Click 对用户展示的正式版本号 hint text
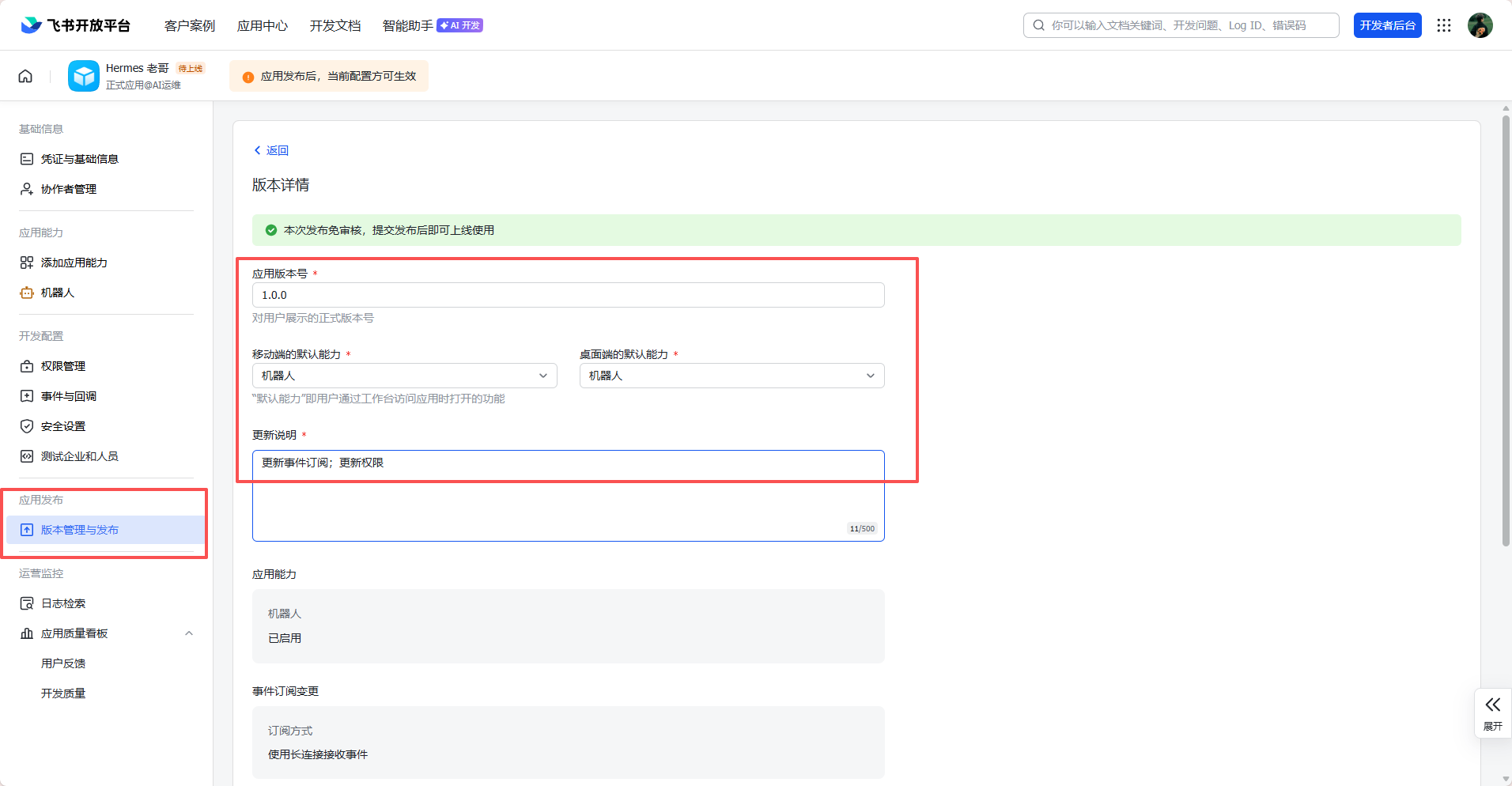The width and height of the screenshot is (1512, 786). pos(313,318)
